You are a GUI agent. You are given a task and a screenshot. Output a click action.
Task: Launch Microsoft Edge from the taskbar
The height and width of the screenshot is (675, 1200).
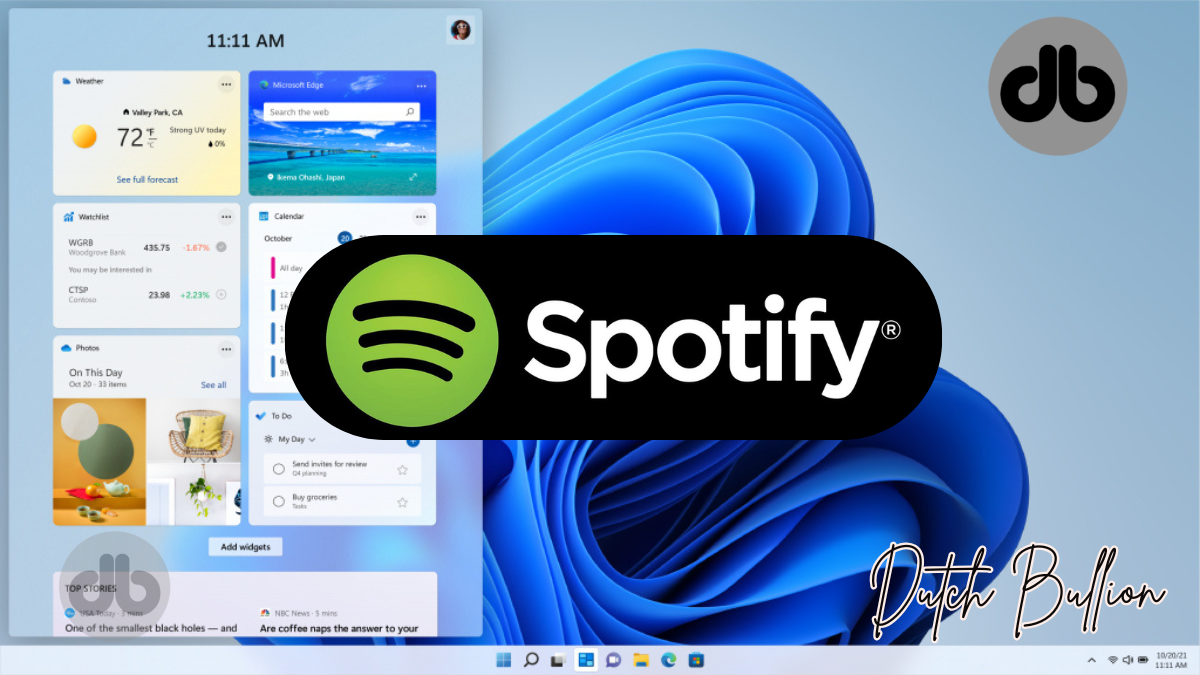(669, 660)
